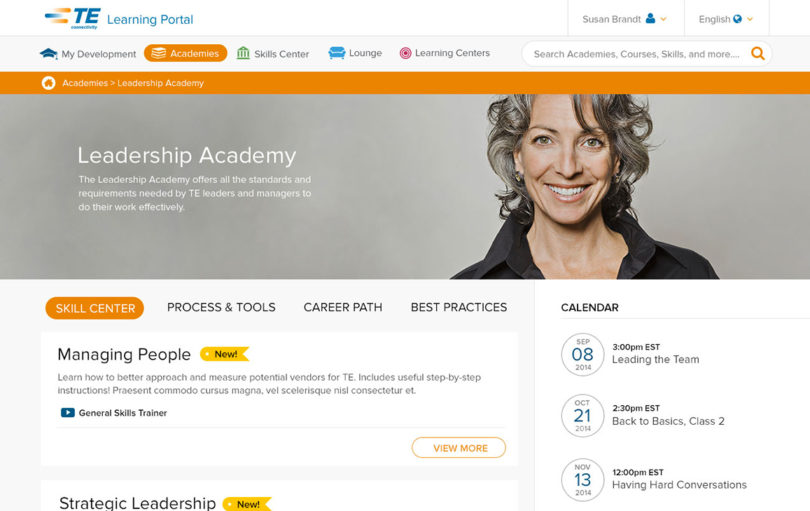Open the Best Practices tab
Image resolution: width=810 pixels, height=511 pixels.
pos(459,307)
